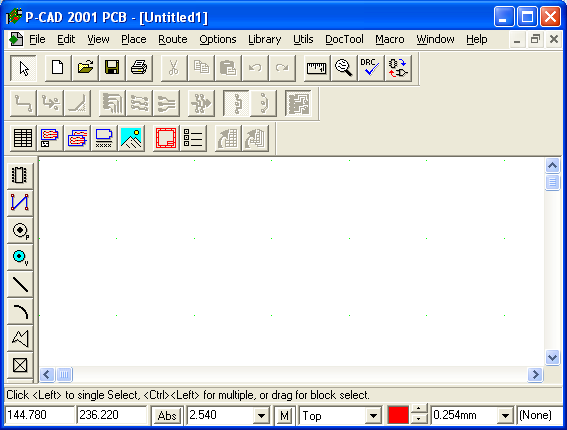The width and height of the screenshot is (567, 430).
Task: Click the Copy icon
Action: (201, 68)
